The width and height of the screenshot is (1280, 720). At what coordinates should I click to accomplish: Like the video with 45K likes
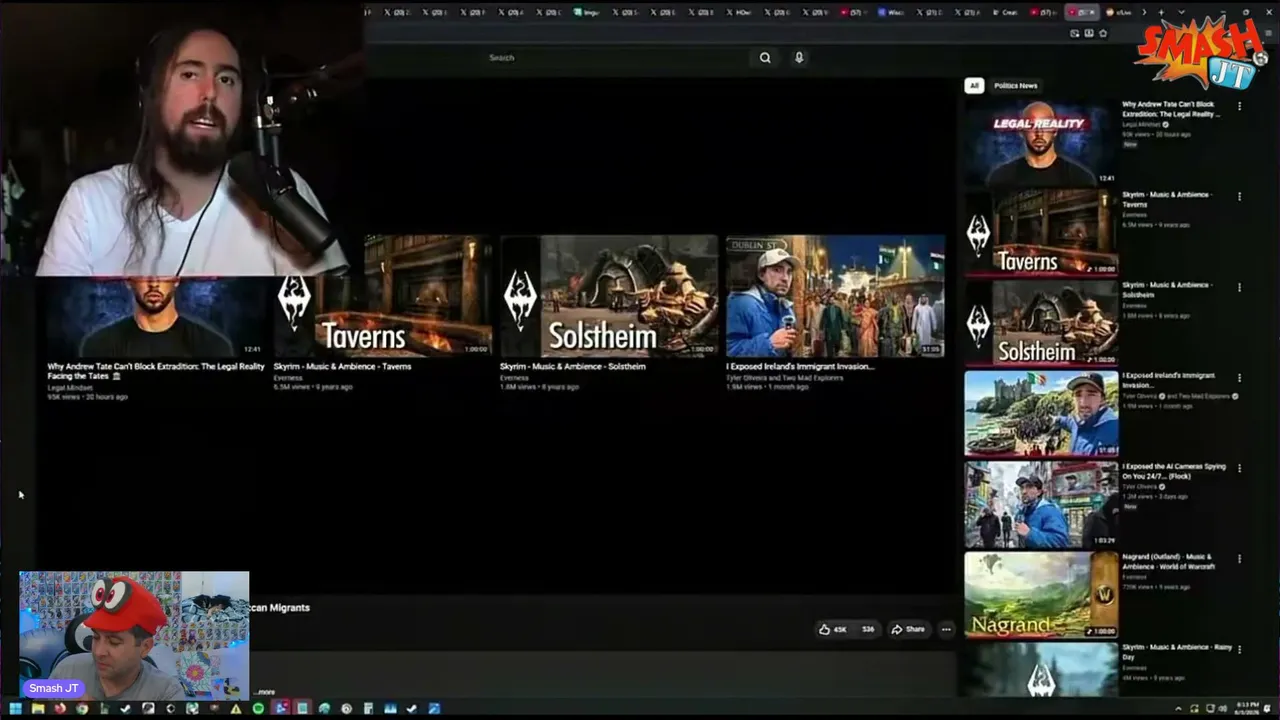833,629
